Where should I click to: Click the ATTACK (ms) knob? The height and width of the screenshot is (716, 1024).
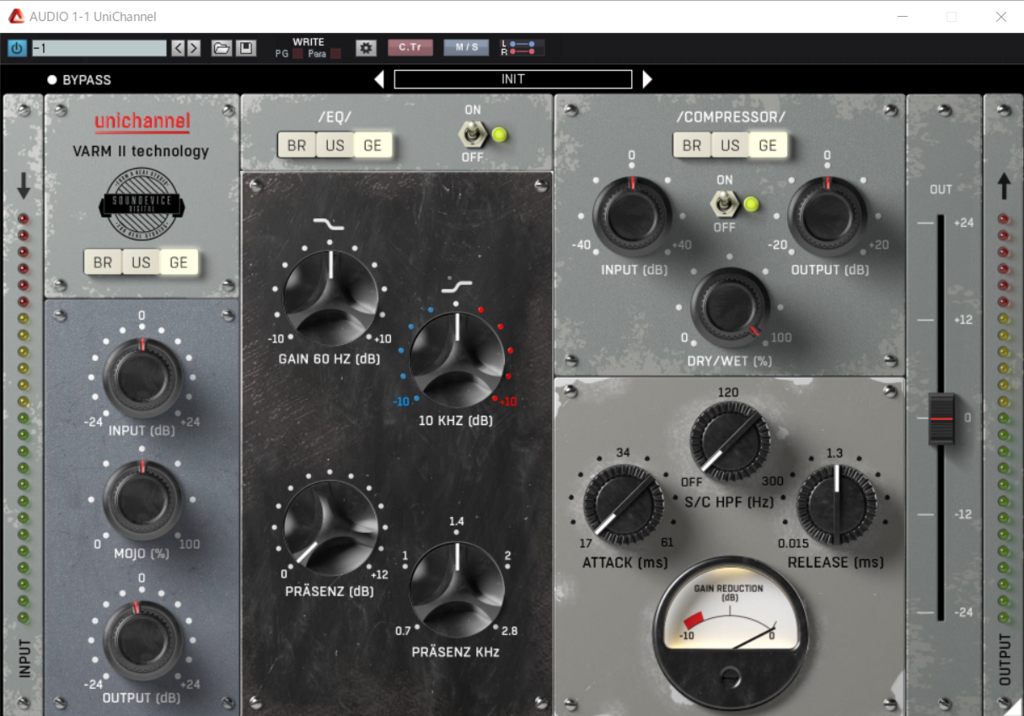tap(622, 504)
